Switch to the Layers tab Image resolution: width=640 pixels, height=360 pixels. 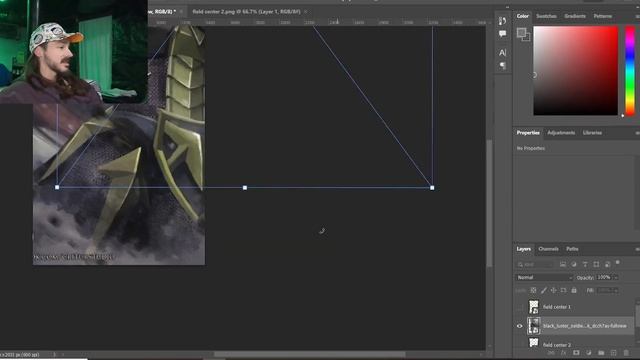(x=523, y=249)
